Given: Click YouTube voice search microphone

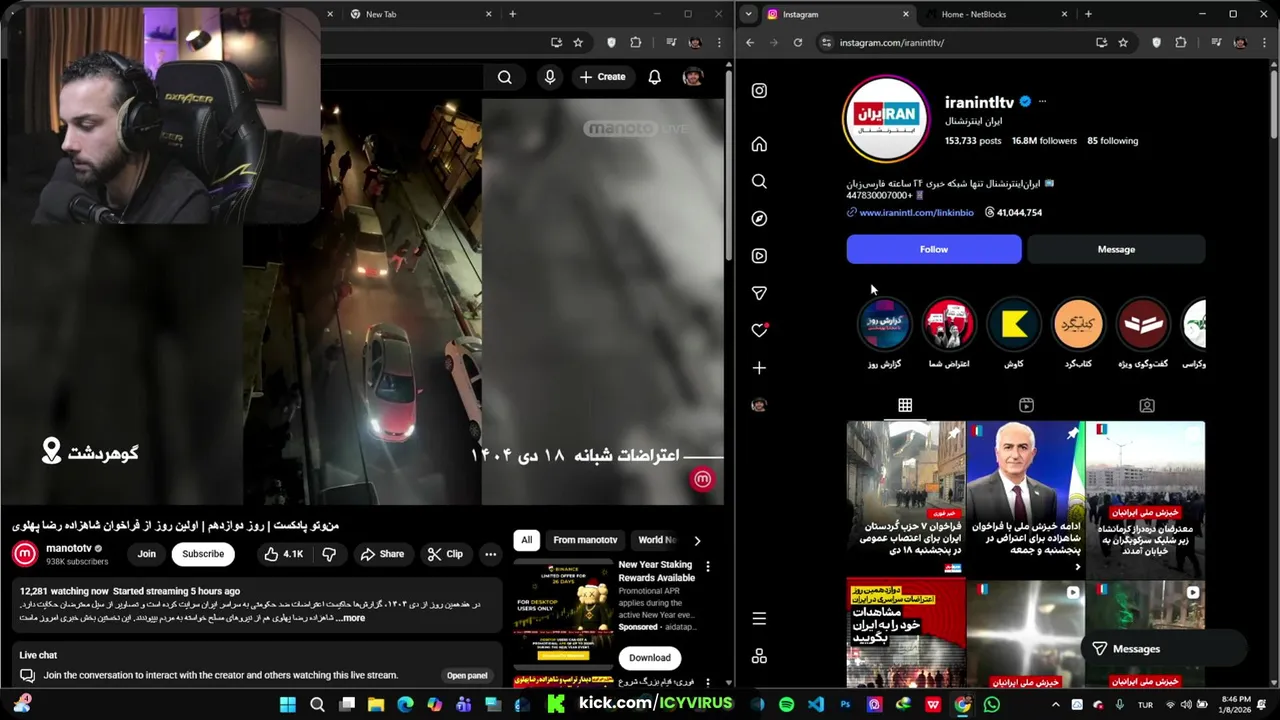Looking at the screenshot, I should click(550, 77).
